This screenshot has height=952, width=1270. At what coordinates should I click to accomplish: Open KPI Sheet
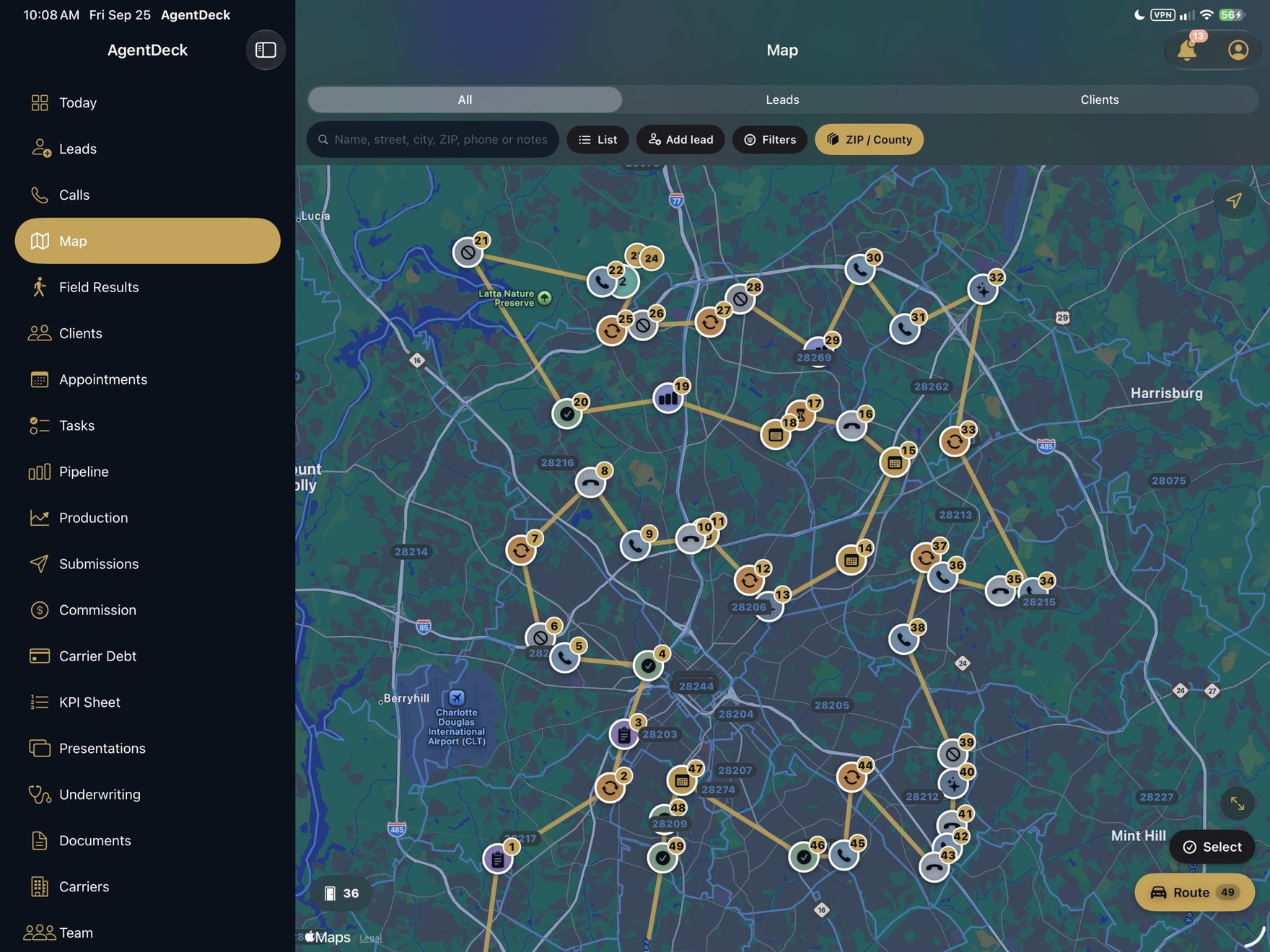point(148,702)
